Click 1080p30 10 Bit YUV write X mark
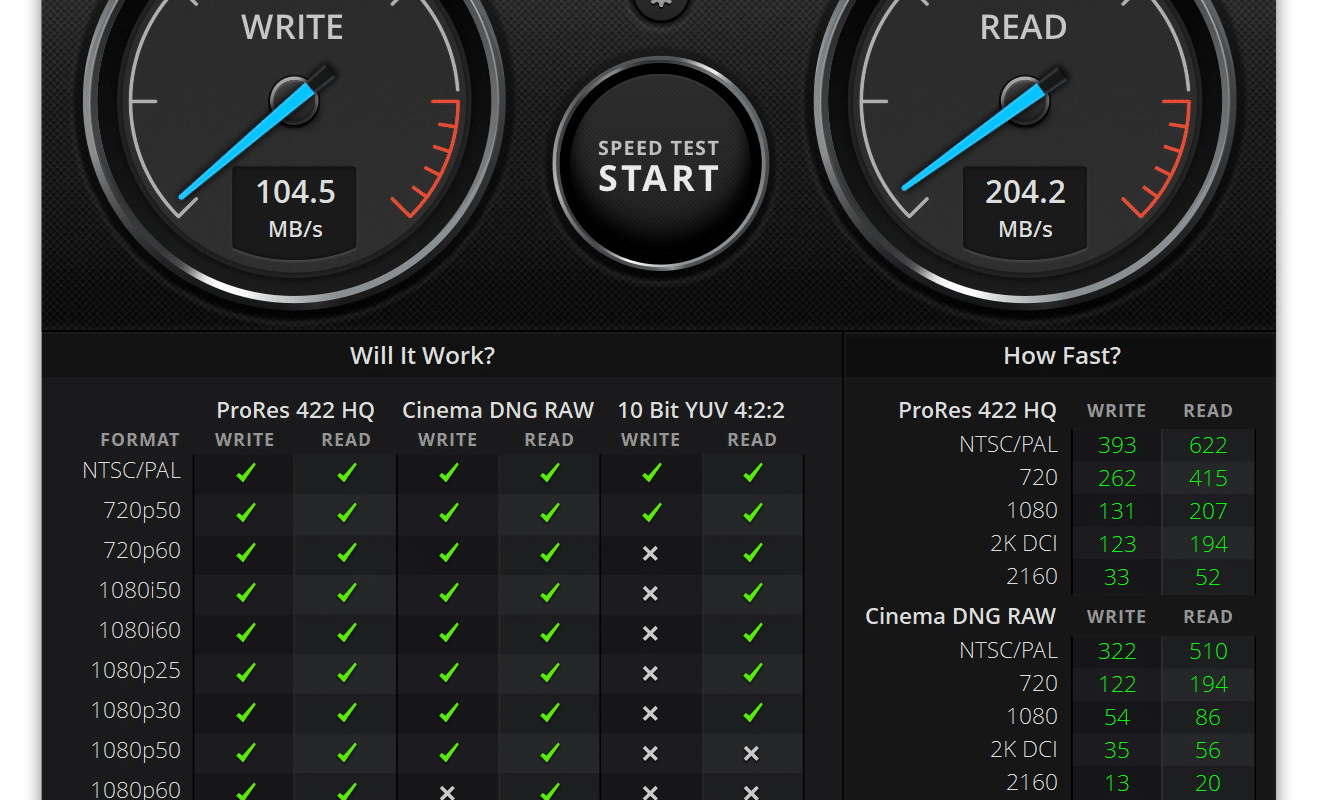Screen dimensions: 1318x800 (650, 713)
